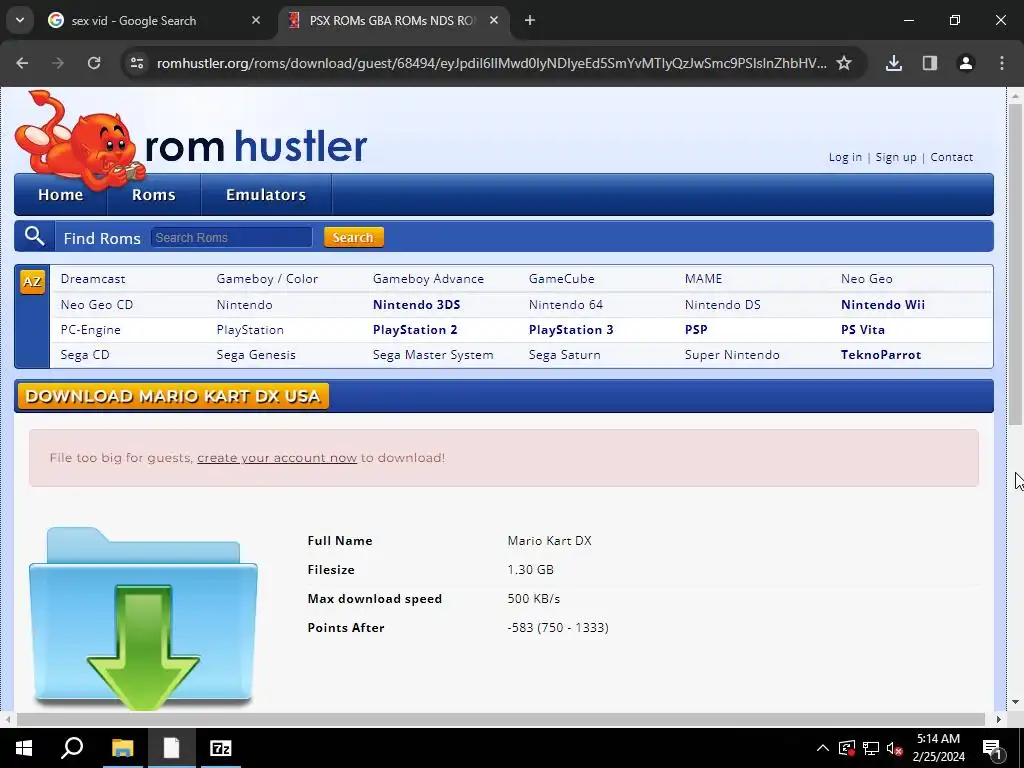
Task: Open a new tab with plus button
Action: click(x=530, y=20)
